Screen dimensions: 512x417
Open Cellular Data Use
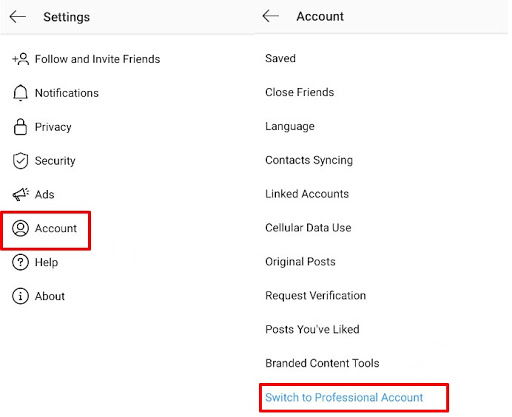pos(308,228)
